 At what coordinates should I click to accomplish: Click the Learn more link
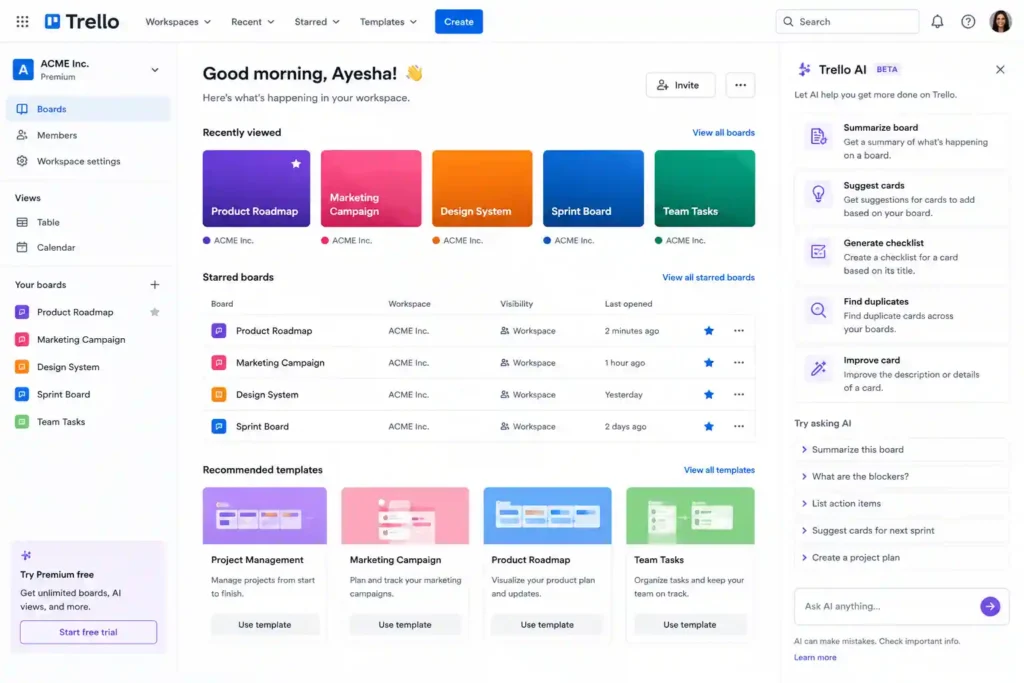pyautogui.click(x=815, y=658)
